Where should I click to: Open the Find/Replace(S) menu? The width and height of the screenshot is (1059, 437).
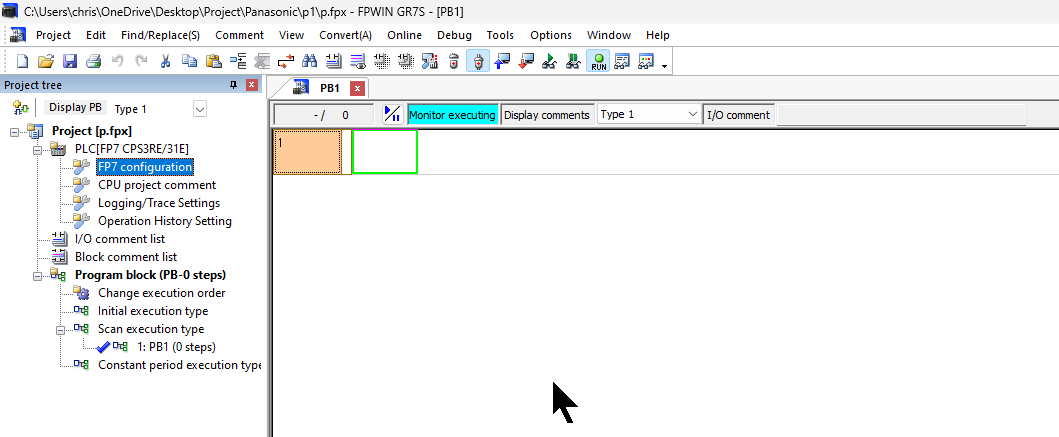pos(161,35)
